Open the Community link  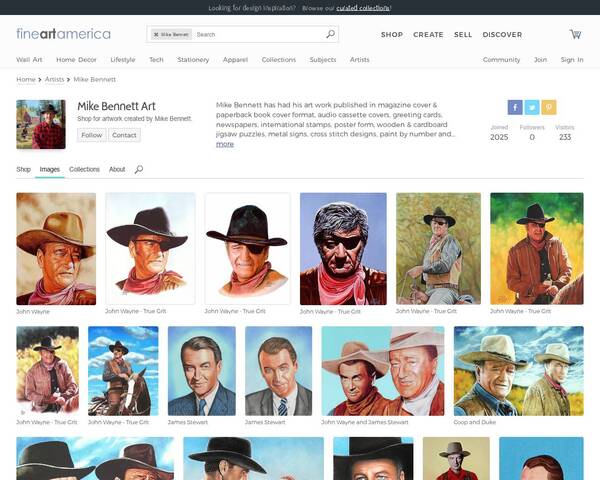click(x=501, y=60)
